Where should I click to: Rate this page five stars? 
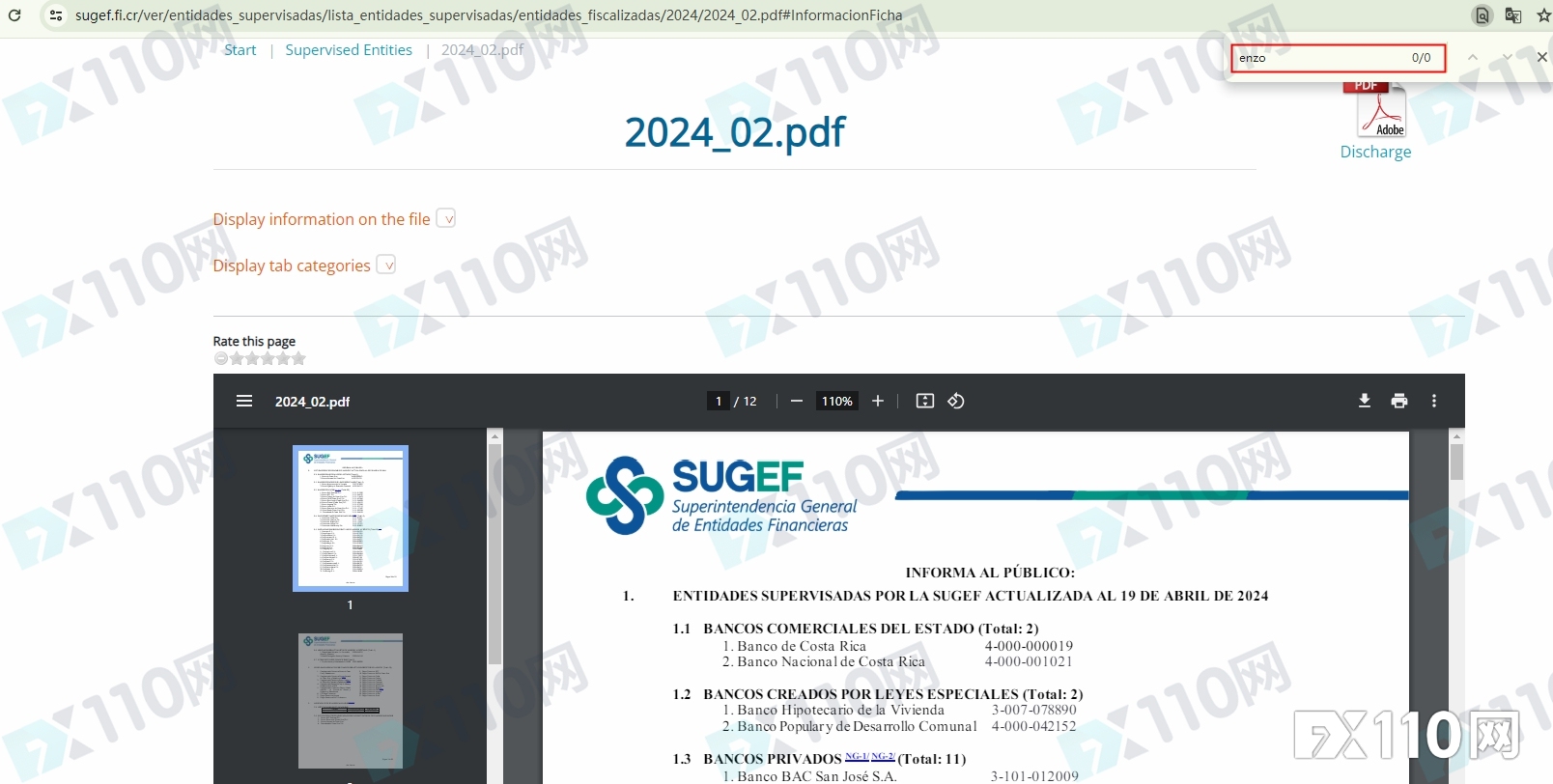click(x=299, y=358)
